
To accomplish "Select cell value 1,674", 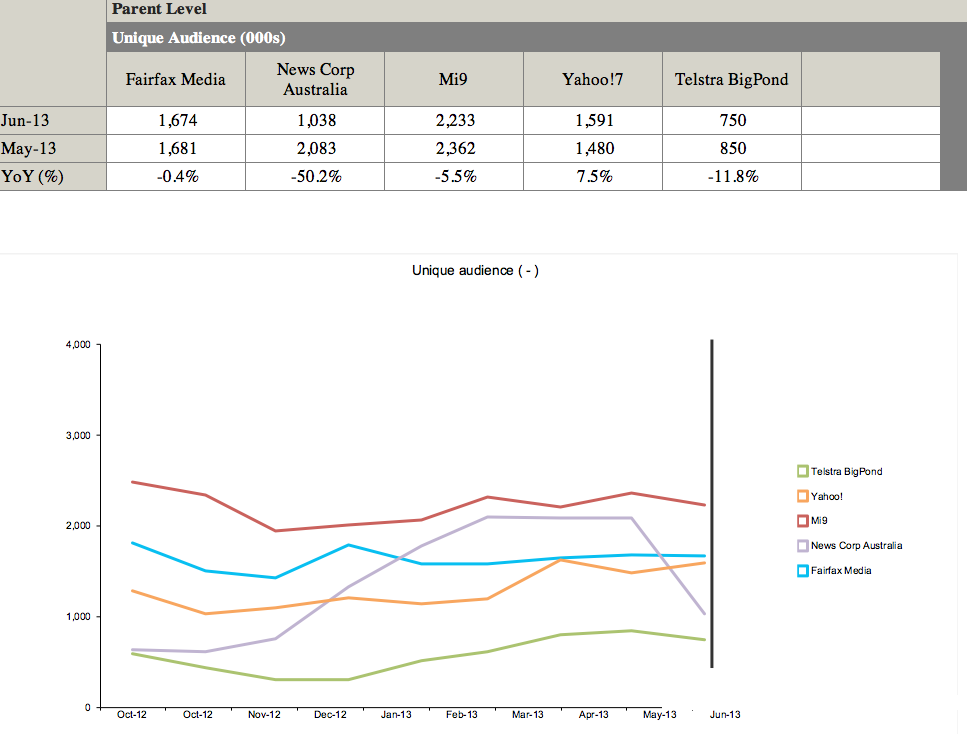I will tap(178, 120).
